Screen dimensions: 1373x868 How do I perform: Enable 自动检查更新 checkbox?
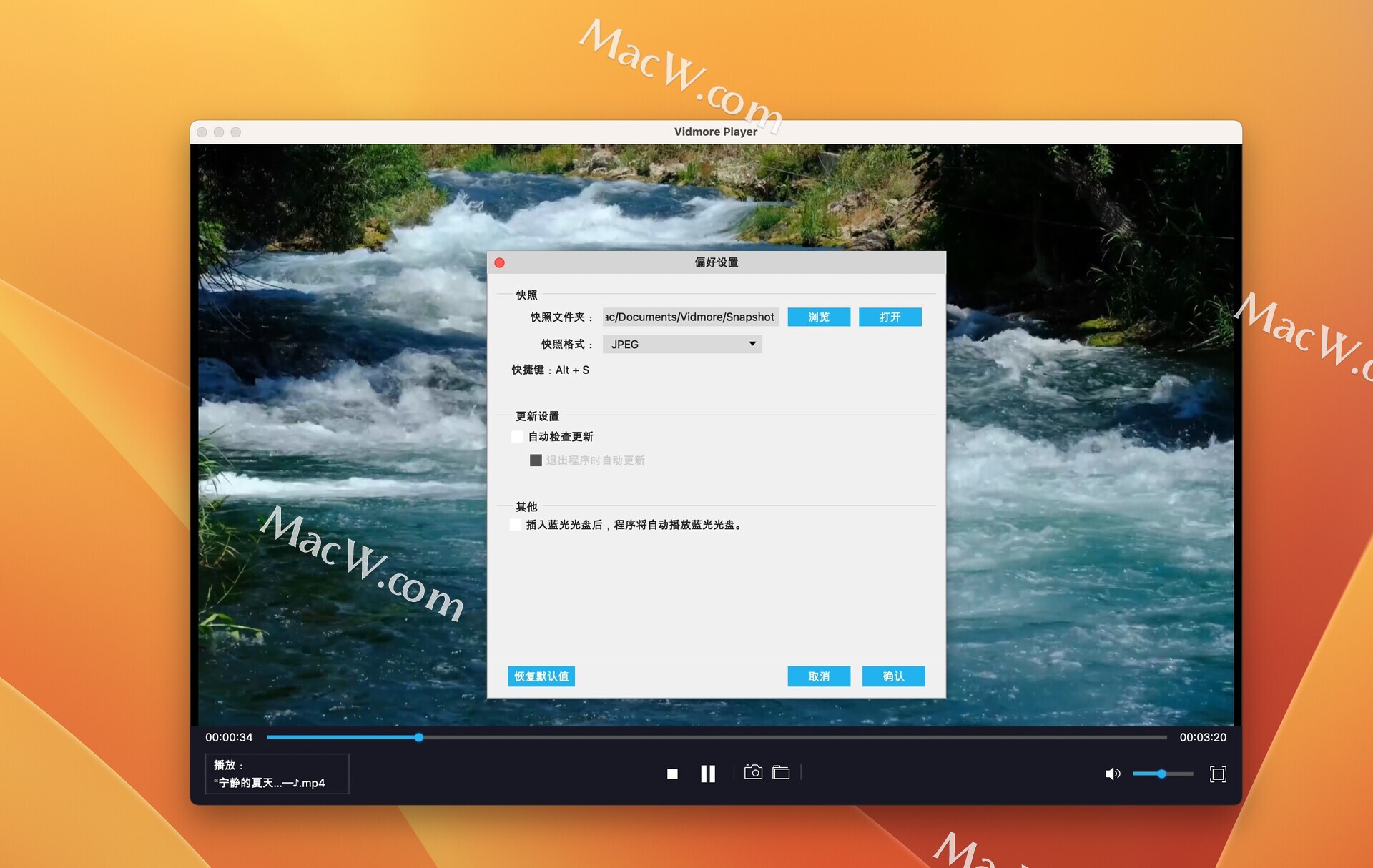point(517,436)
